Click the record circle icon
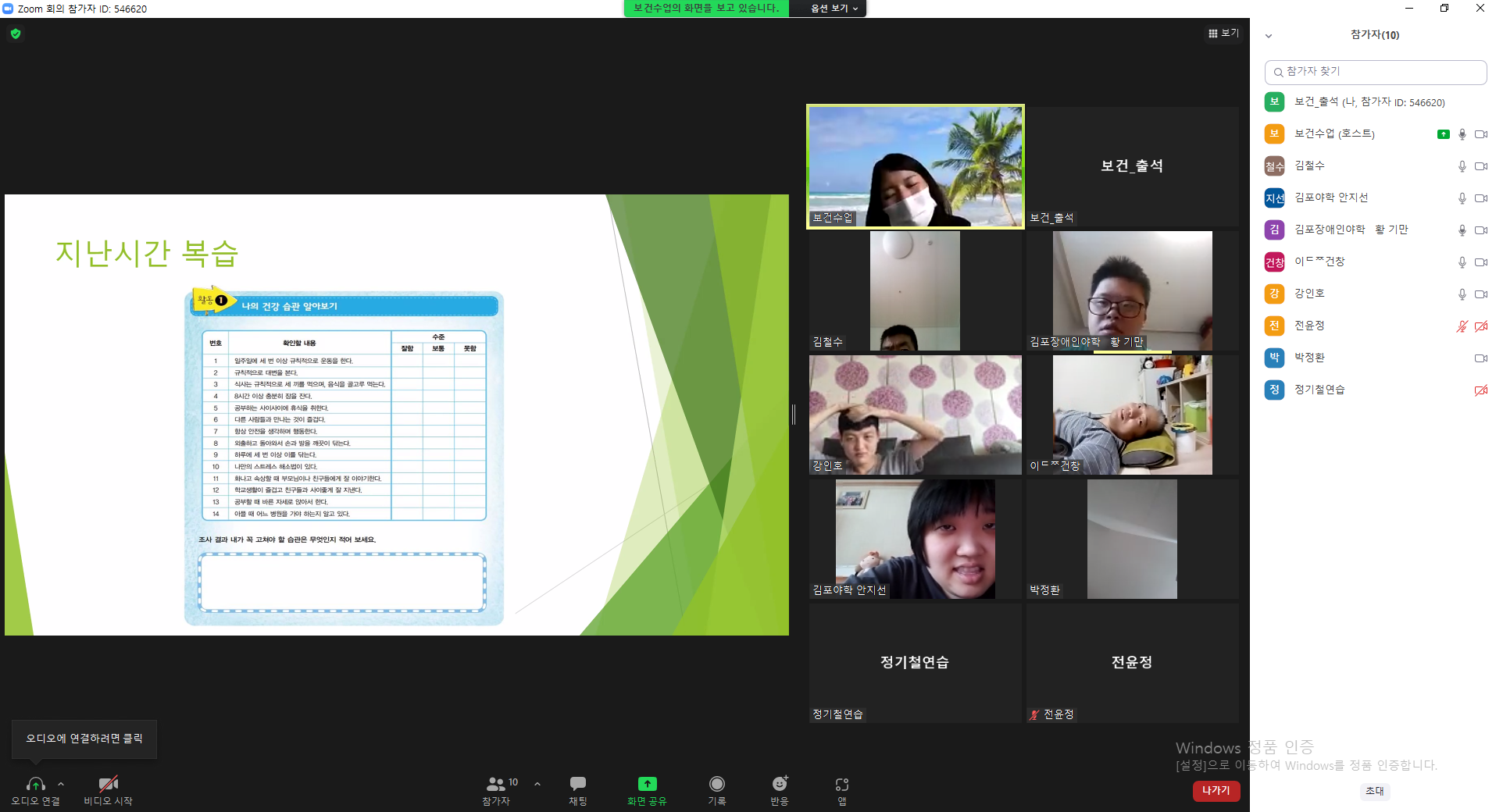This screenshot has width=1503, height=812. coord(716,784)
